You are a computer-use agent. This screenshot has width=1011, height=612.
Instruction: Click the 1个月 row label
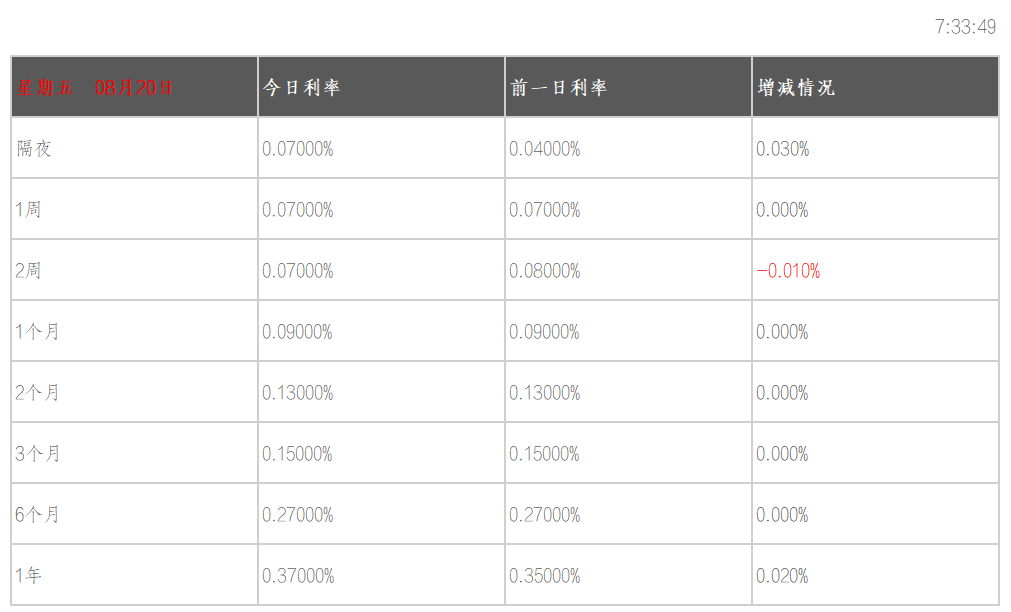[38, 332]
